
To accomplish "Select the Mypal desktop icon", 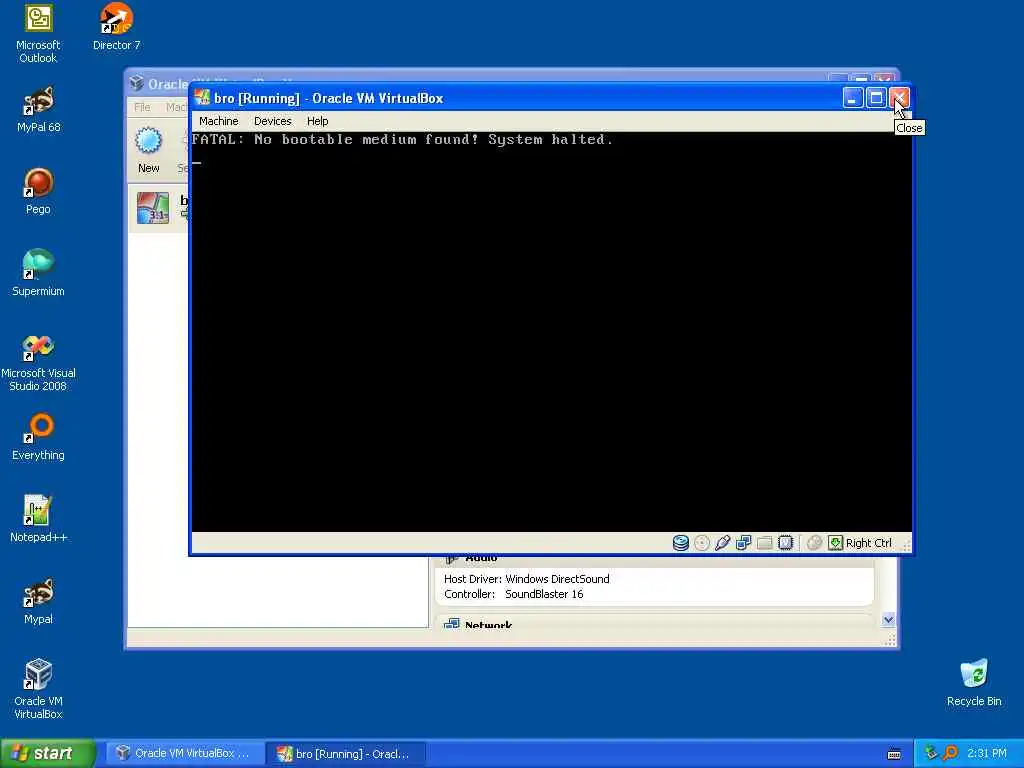I will point(38,602).
